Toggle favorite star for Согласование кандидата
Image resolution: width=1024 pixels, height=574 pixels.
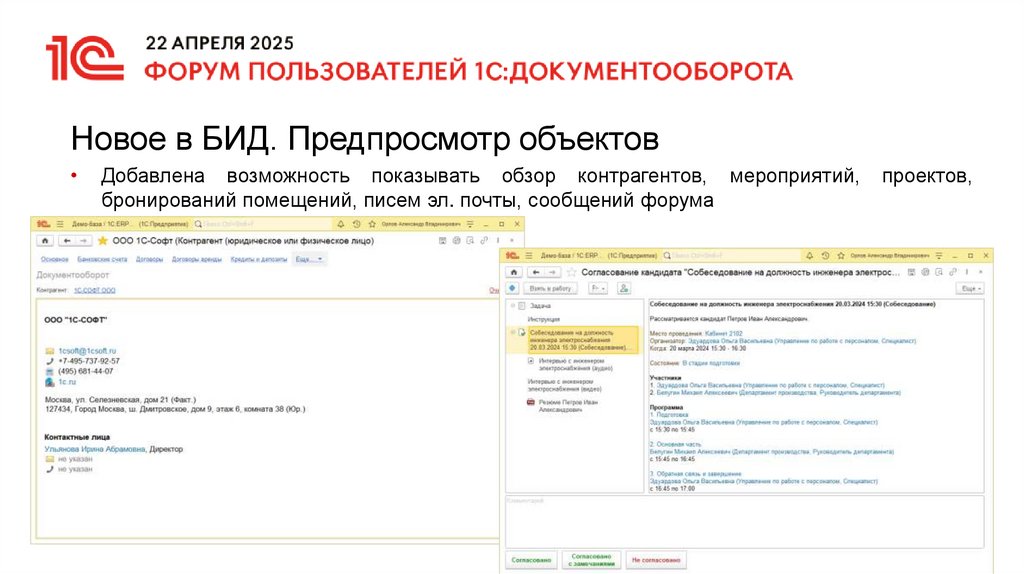(x=571, y=272)
